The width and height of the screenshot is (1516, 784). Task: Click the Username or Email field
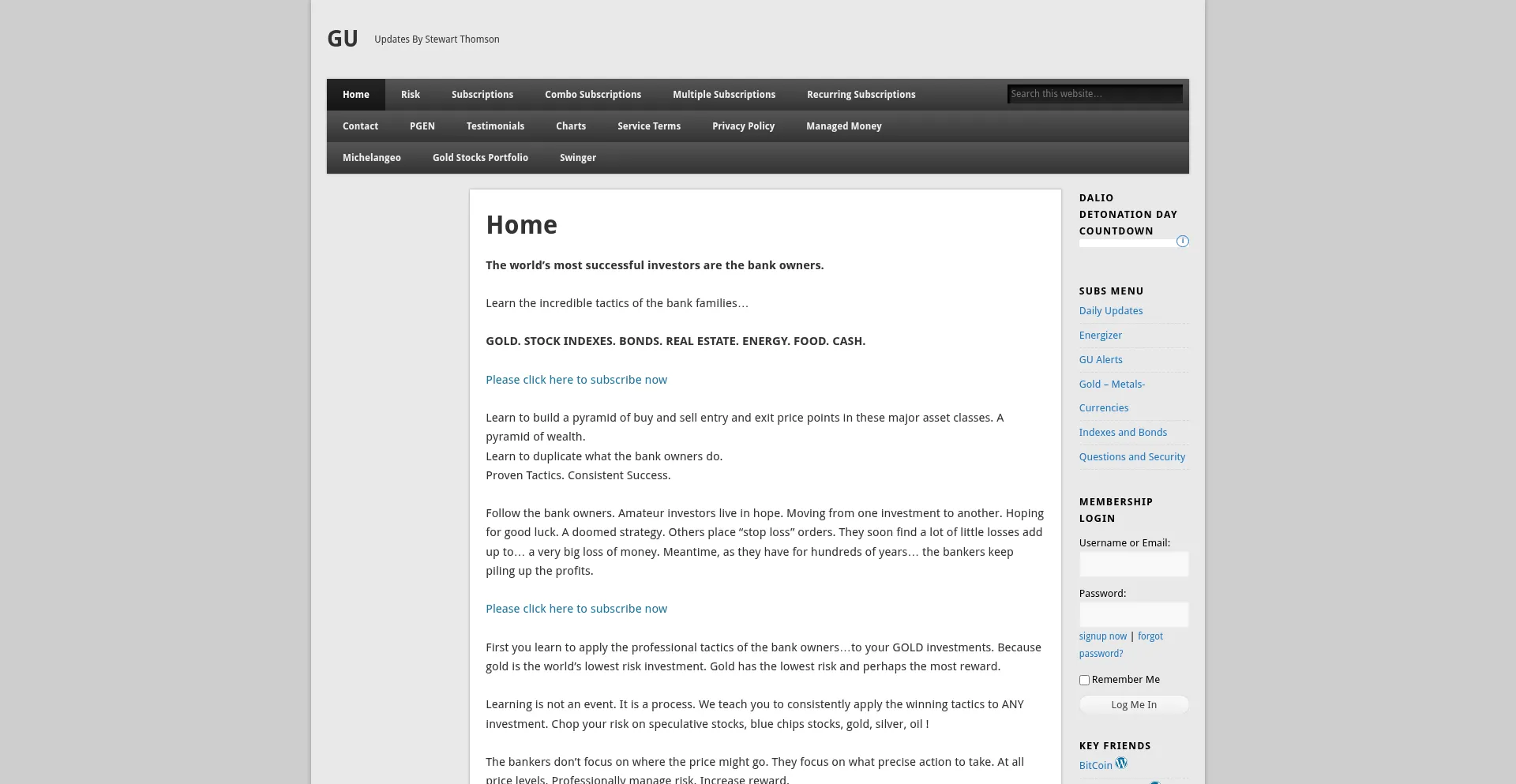click(1133, 565)
